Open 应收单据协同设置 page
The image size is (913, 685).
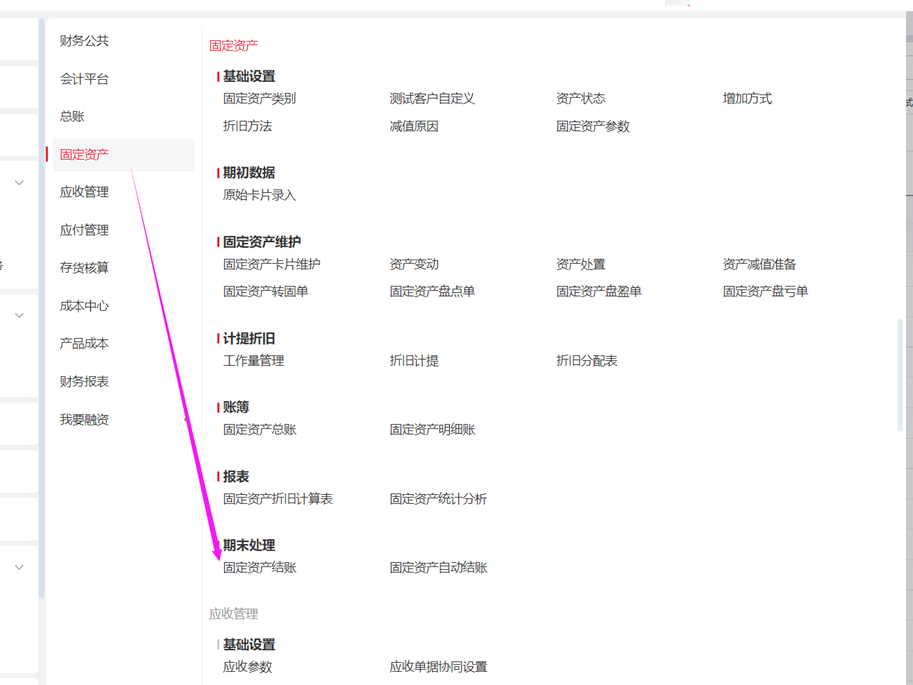438,667
